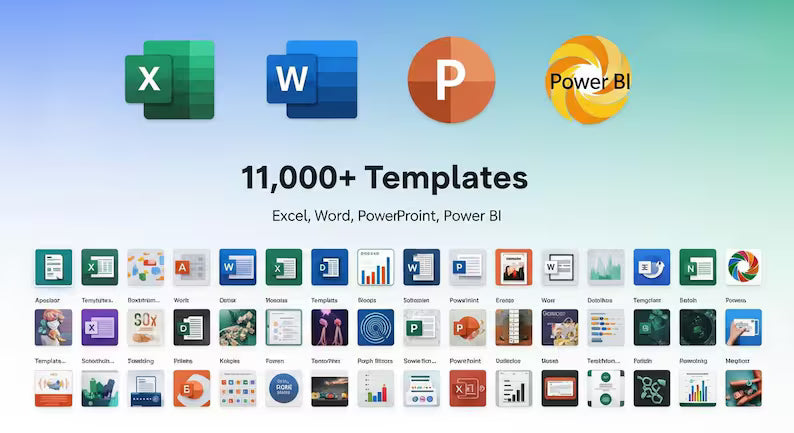The height and width of the screenshot is (433, 794).
Task: Open the orange B icon tile
Action: (x=191, y=388)
